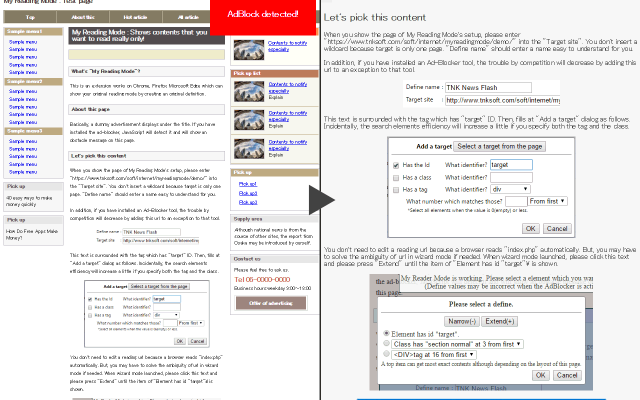
Task: Click the Tel 06-0000-0000 phone number
Action: pos(262,280)
